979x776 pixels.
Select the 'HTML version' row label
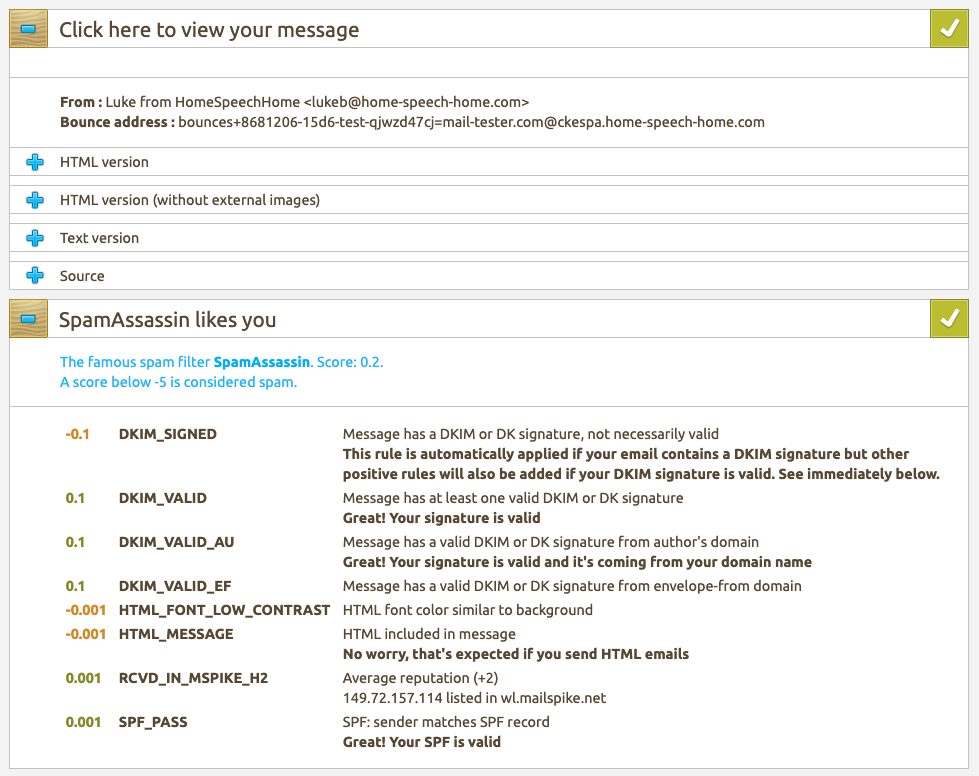coord(104,162)
